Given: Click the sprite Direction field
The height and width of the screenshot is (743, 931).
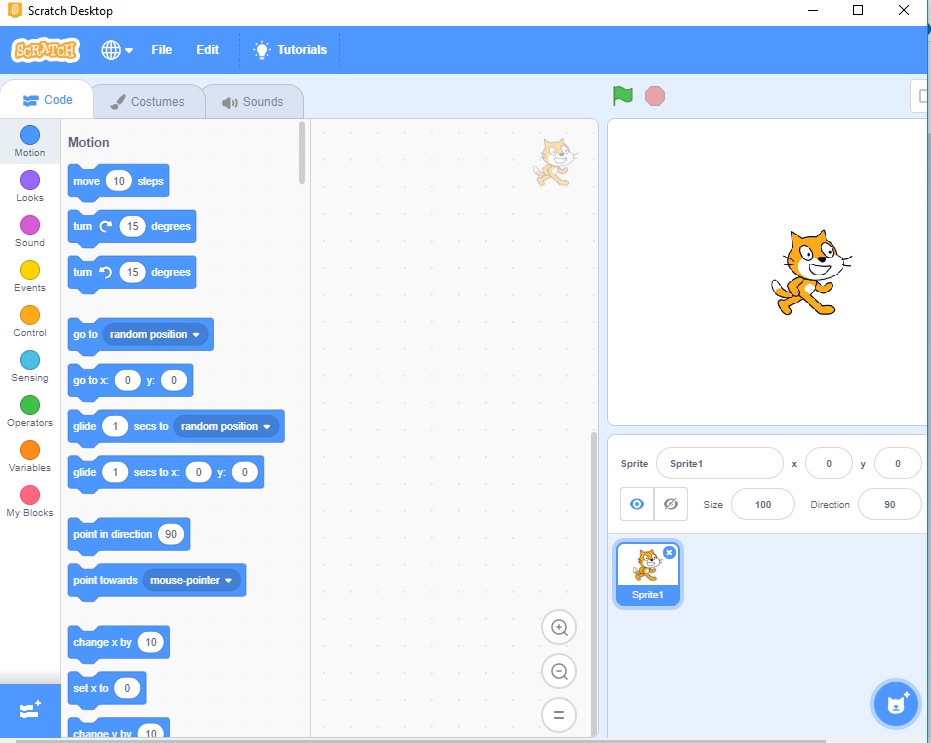Looking at the screenshot, I should tap(889, 504).
